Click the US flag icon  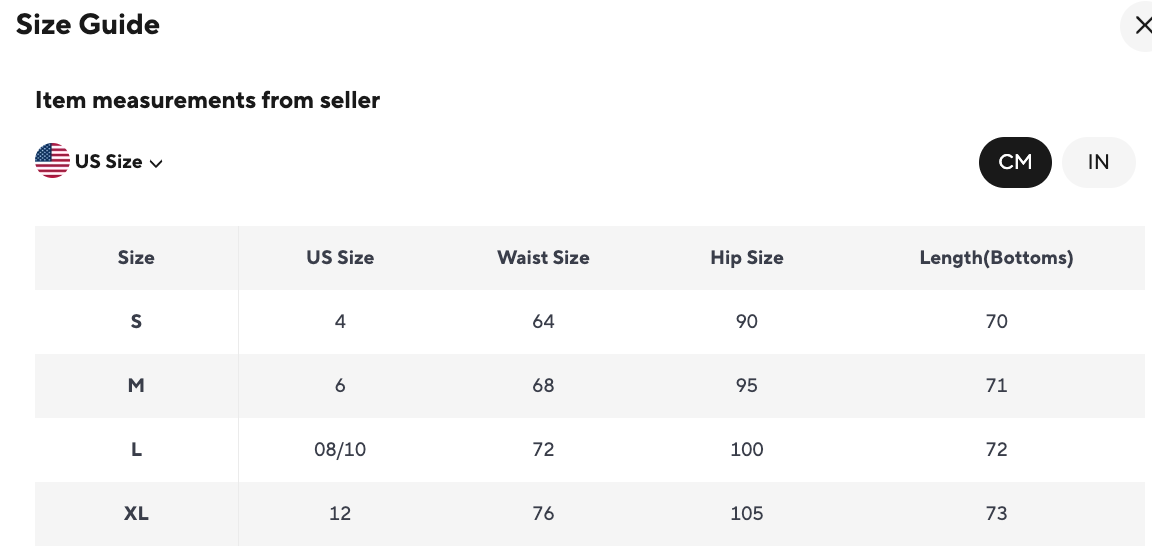click(52, 161)
